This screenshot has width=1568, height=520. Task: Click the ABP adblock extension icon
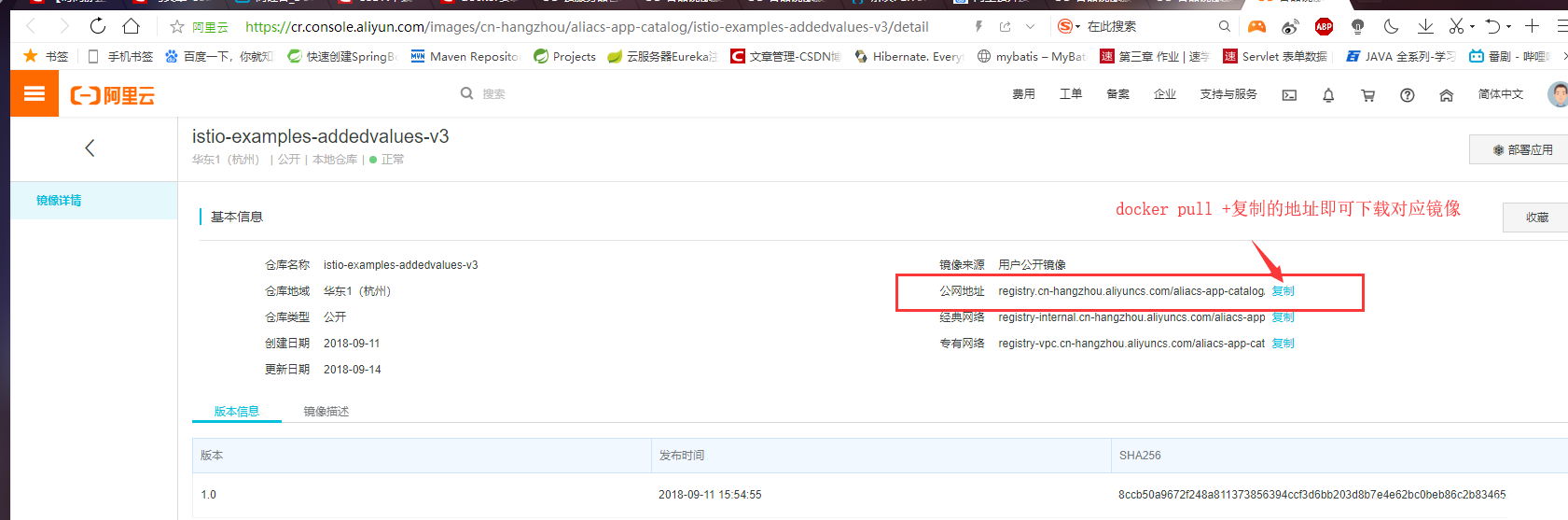[x=1324, y=26]
